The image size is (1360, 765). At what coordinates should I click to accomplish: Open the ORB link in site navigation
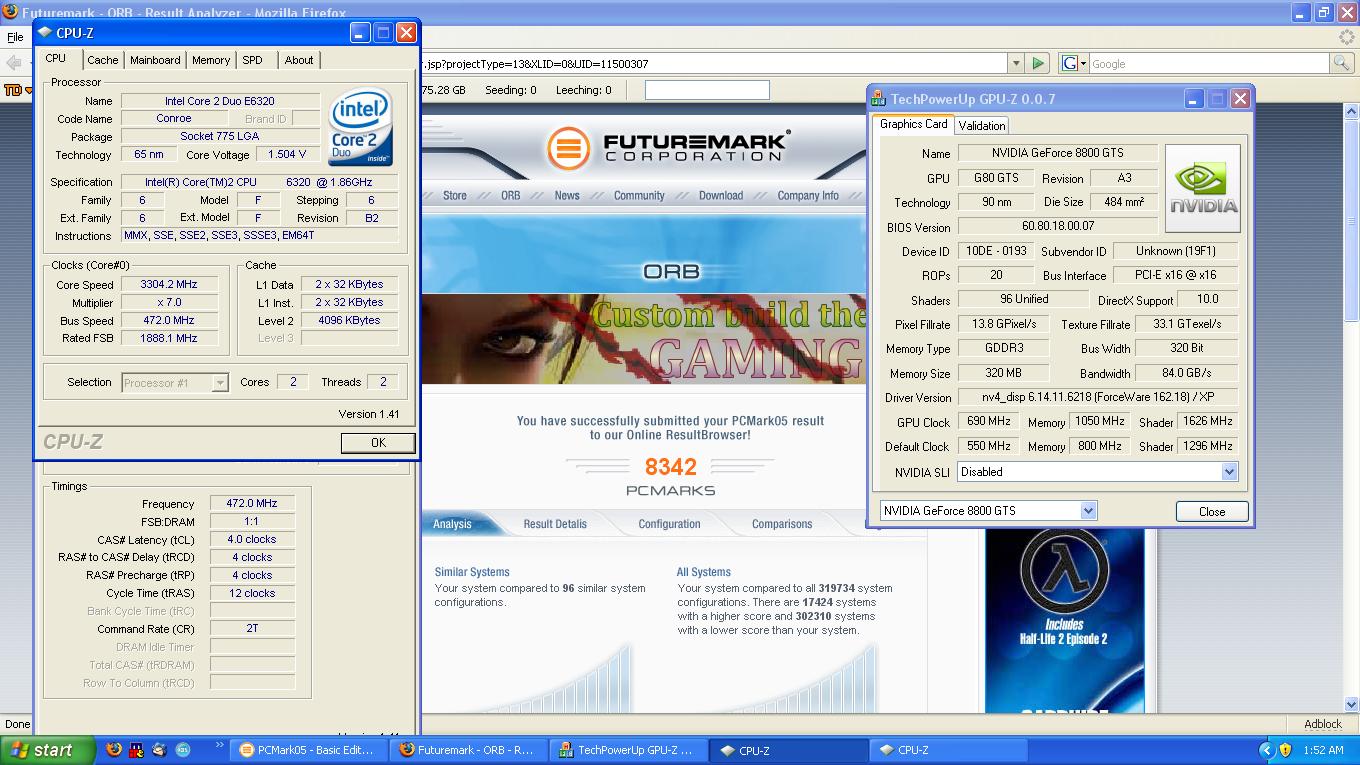pos(510,196)
